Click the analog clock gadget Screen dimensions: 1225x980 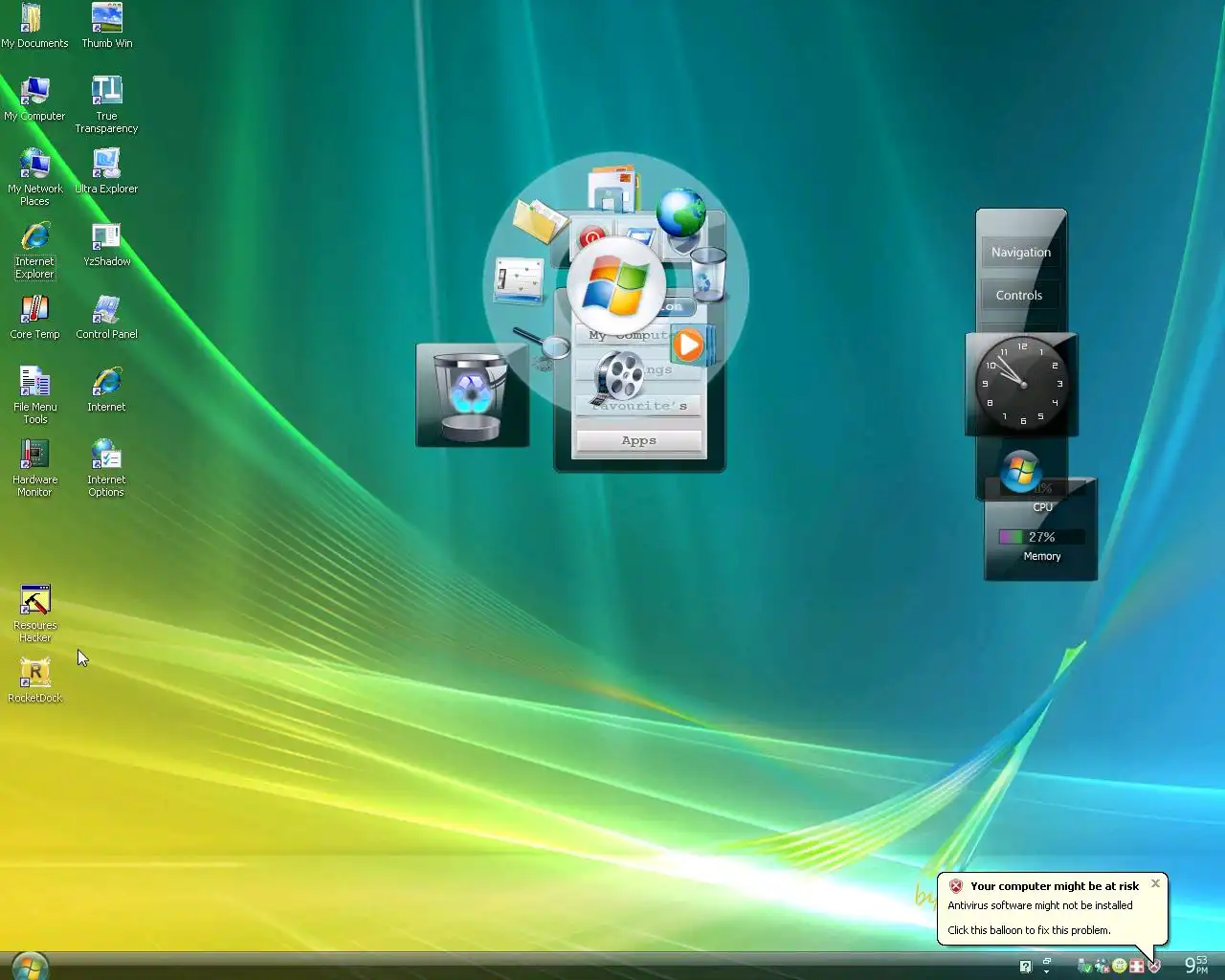coord(1022,384)
